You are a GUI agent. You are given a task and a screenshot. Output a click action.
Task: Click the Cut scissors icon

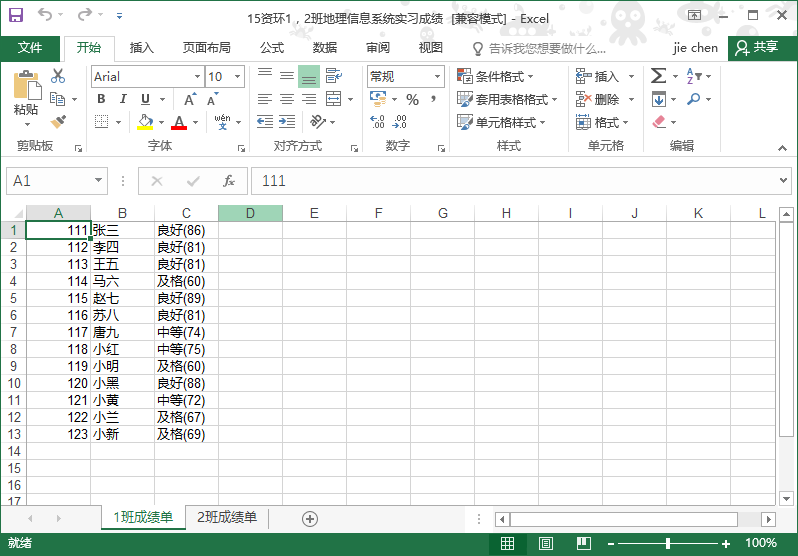[58, 76]
